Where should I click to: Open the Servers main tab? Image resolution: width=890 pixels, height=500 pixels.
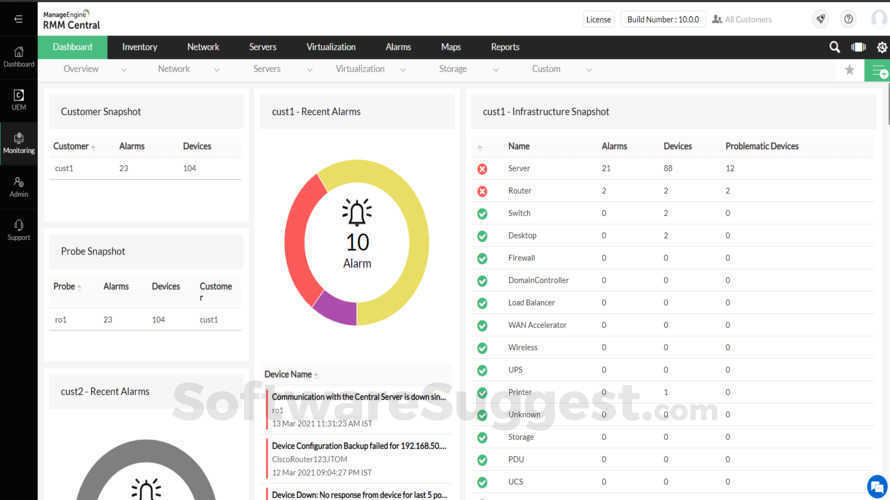pyautogui.click(x=263, y=47)
